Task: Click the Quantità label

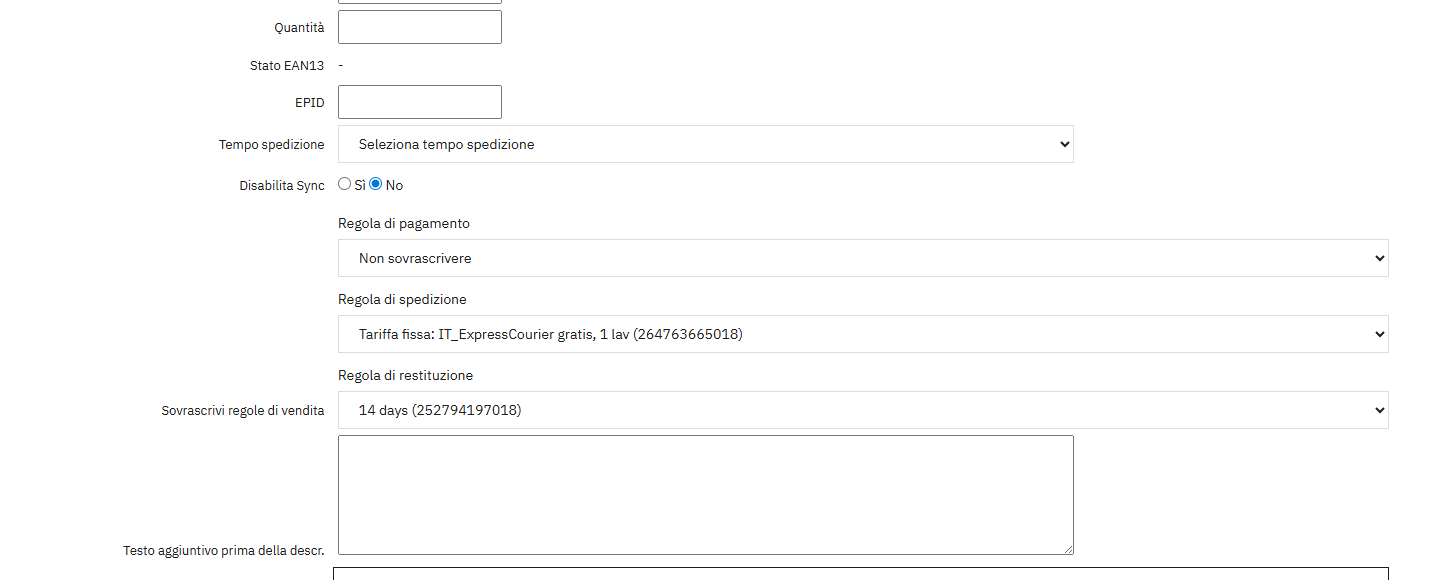Action: point(299,28)
